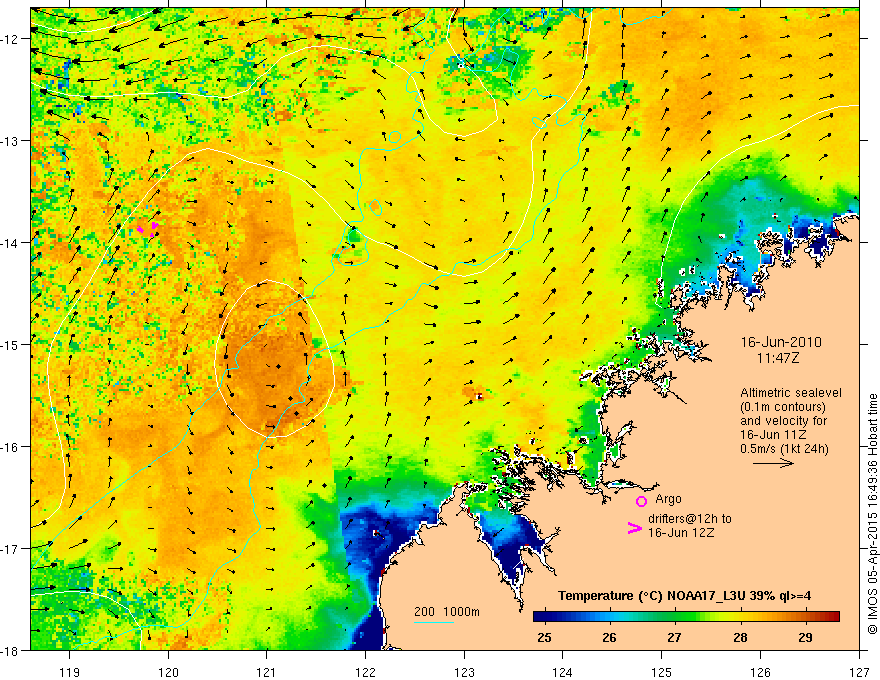Click the latitude label -13

[10, 141]
